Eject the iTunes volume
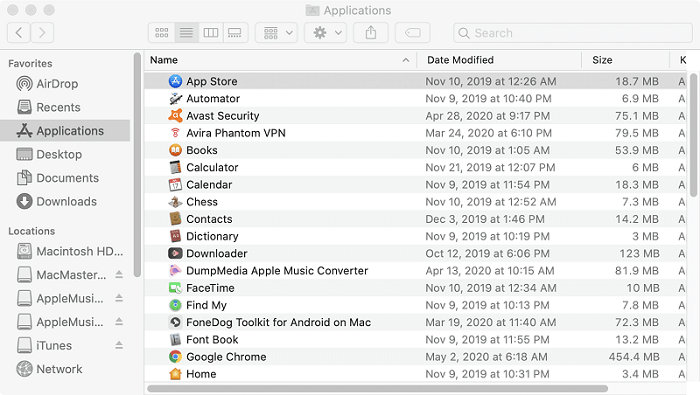This screenshot has height=395, width=700. pyautogui.click(x=119, y=345)
